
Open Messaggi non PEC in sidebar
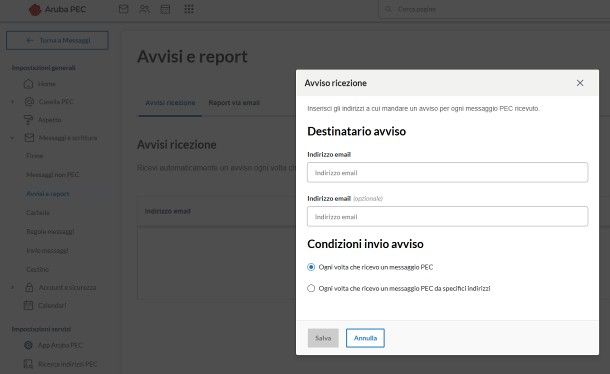[53, 175]
